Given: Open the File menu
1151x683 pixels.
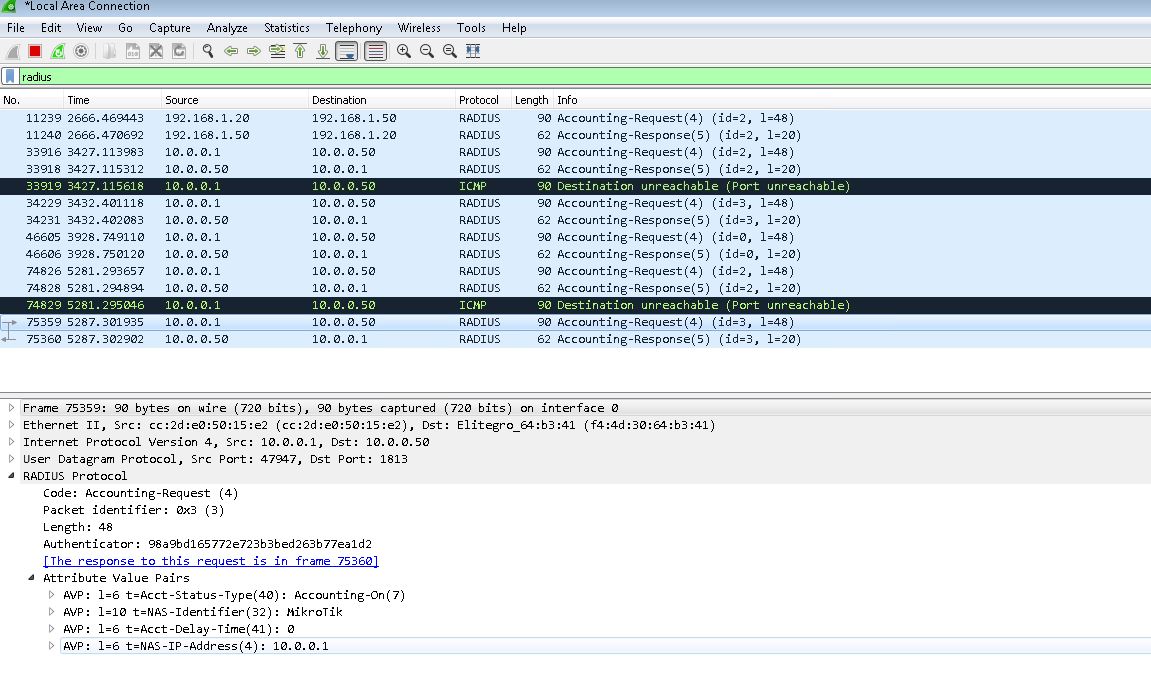Looking at the screenshot, I should [x=15, y=28].
